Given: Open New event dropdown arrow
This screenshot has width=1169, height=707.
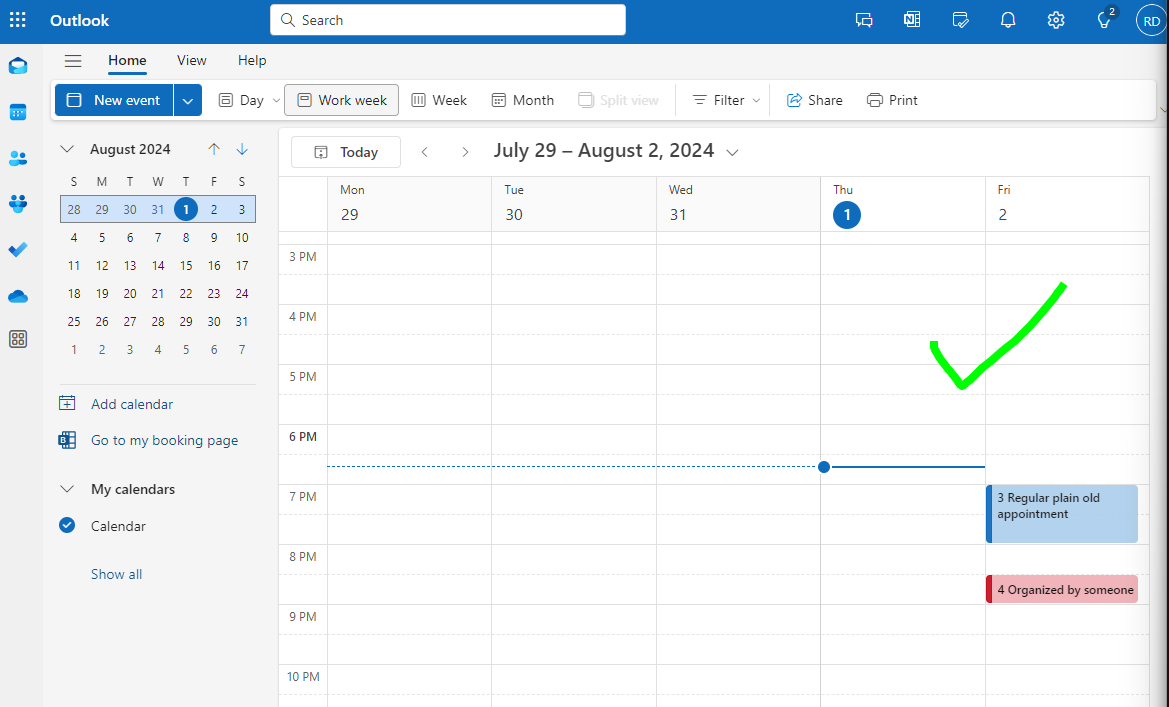Looking at the screenshot, I should coord(188,100).
